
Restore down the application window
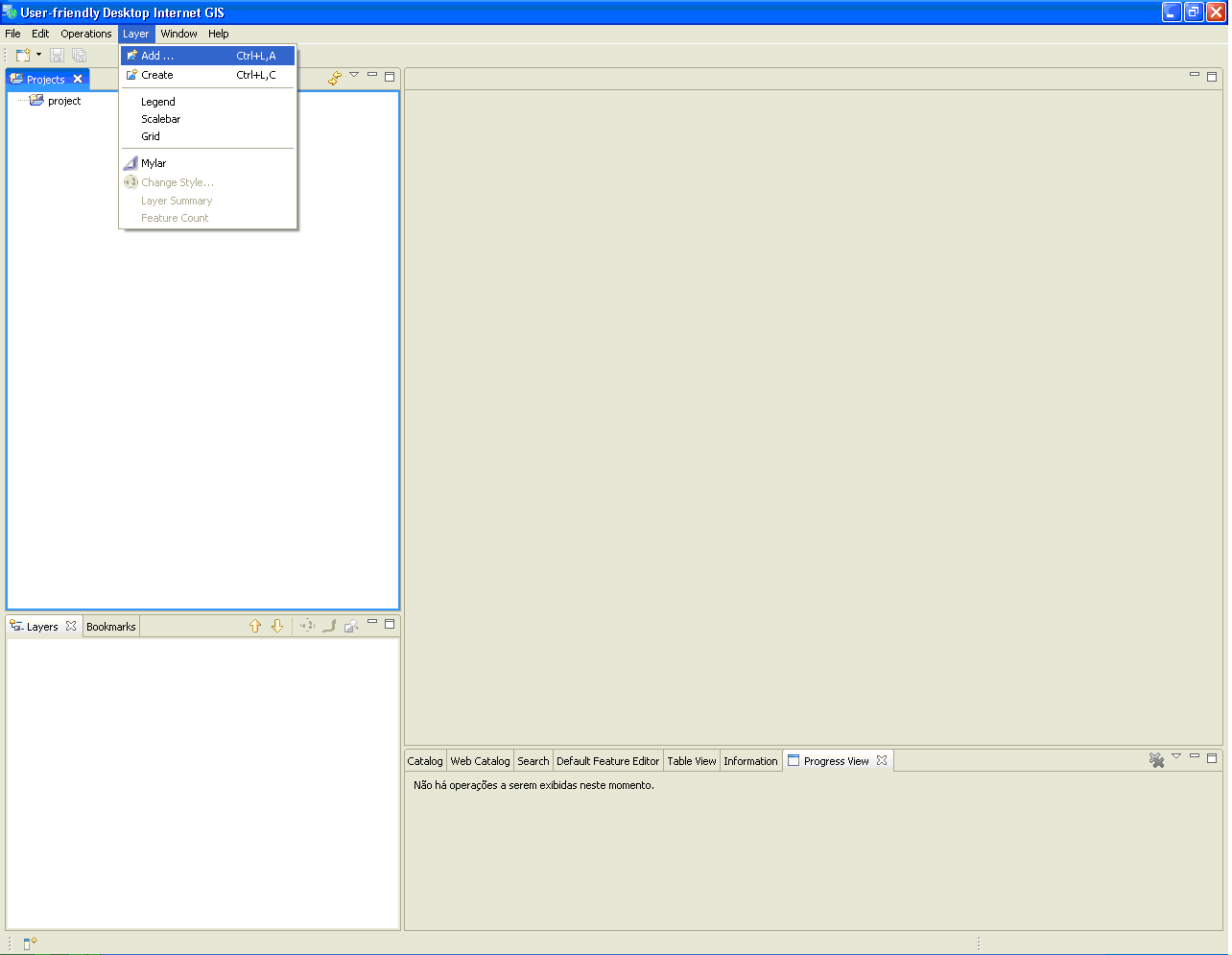point(1194,12)
